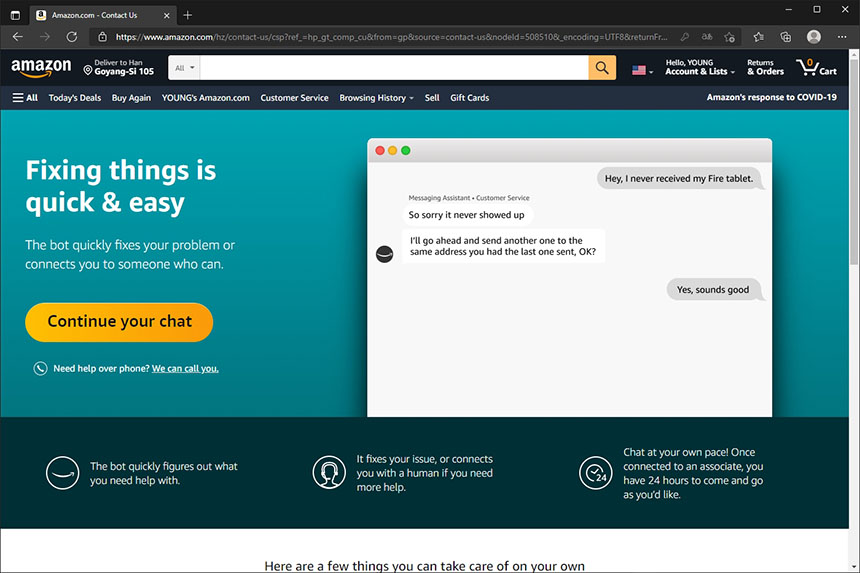Click 'Here are a few things' heading
This screenshot has width=860, height=573.
425,566
